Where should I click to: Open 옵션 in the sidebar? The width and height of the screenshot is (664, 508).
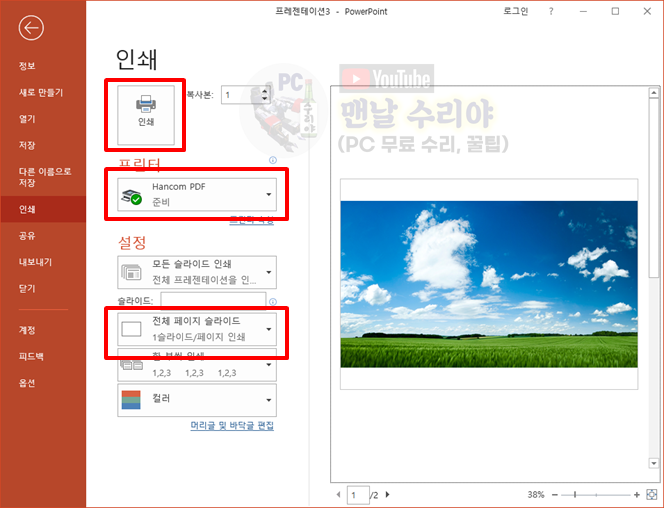[27, 383]
